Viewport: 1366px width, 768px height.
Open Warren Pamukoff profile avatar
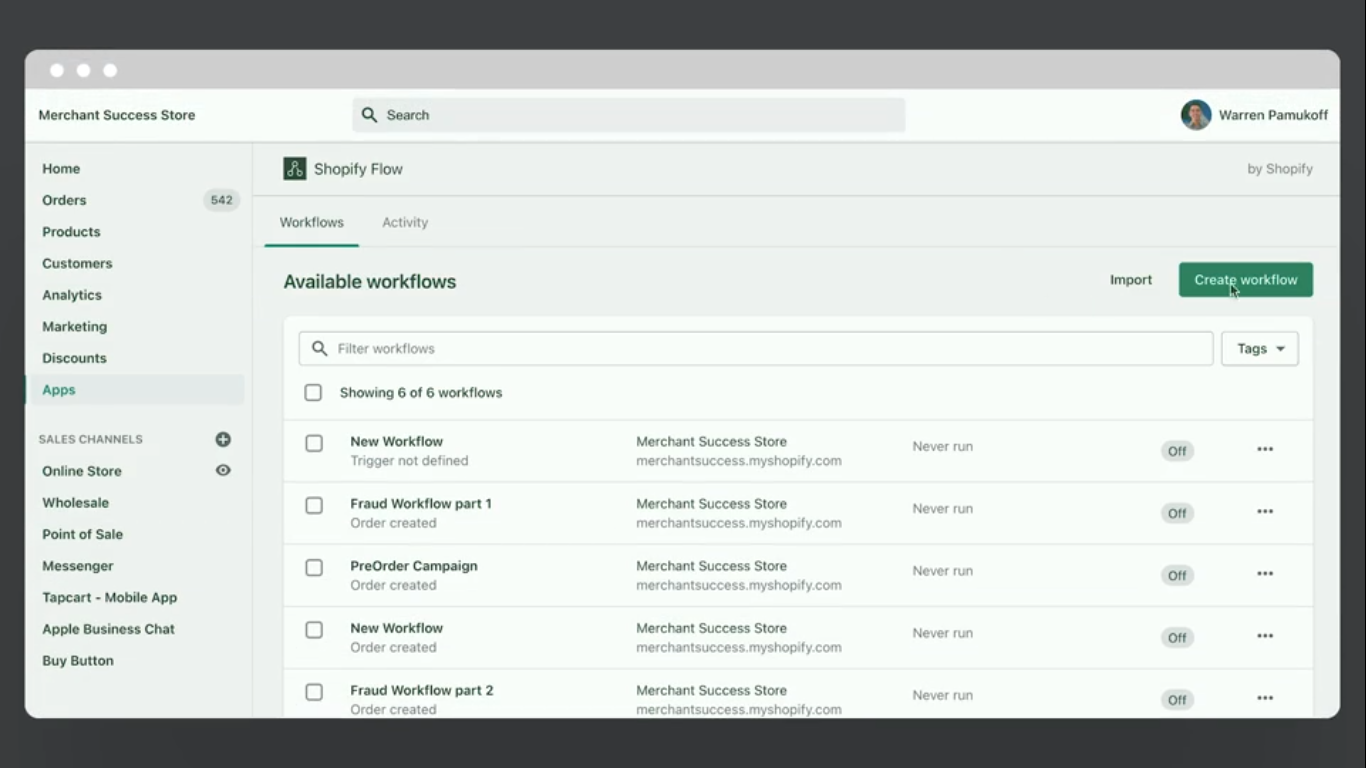point(1196,115)
